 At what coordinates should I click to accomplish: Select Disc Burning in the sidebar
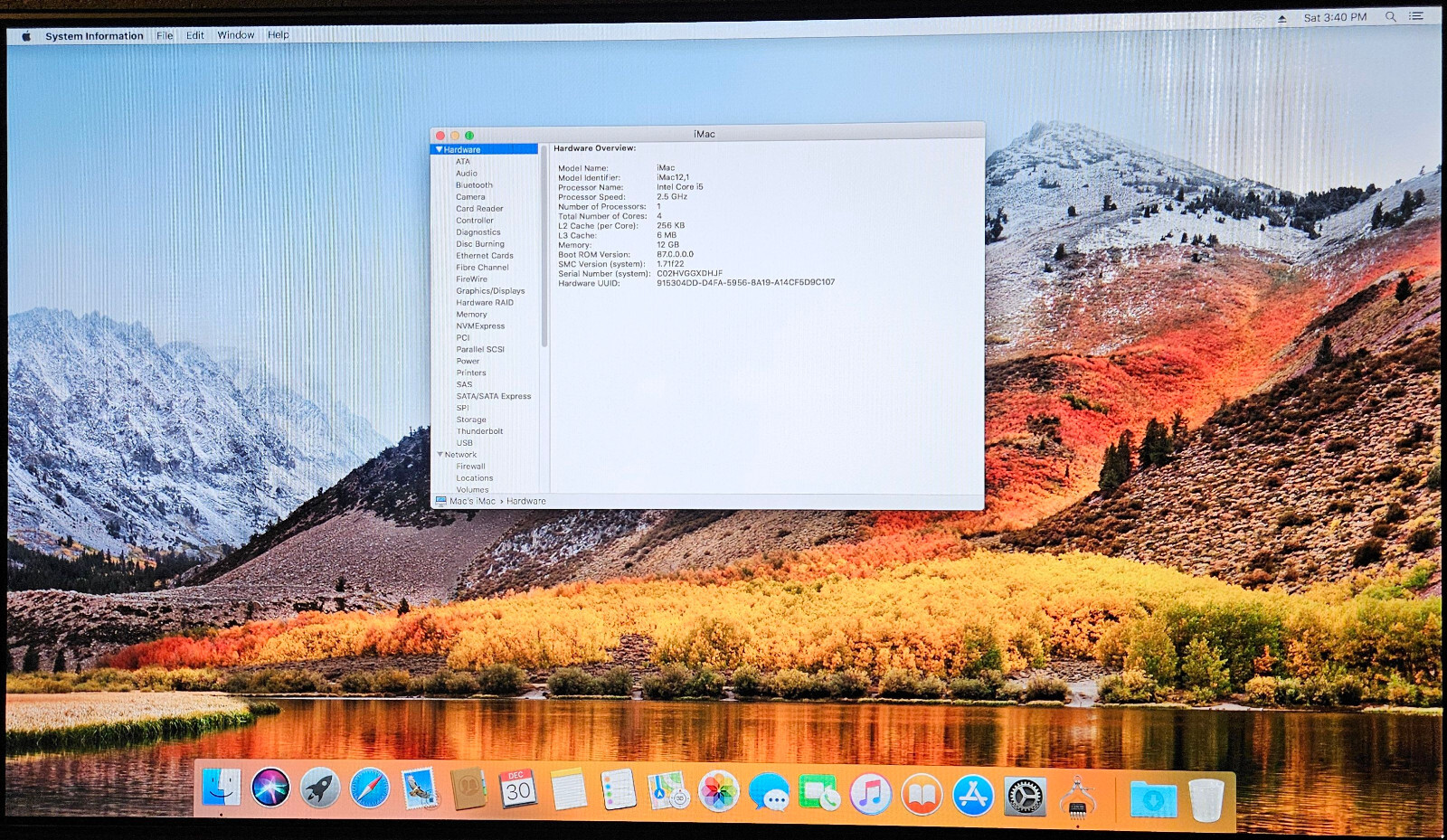pyautogui.click(x=480, y=244)
